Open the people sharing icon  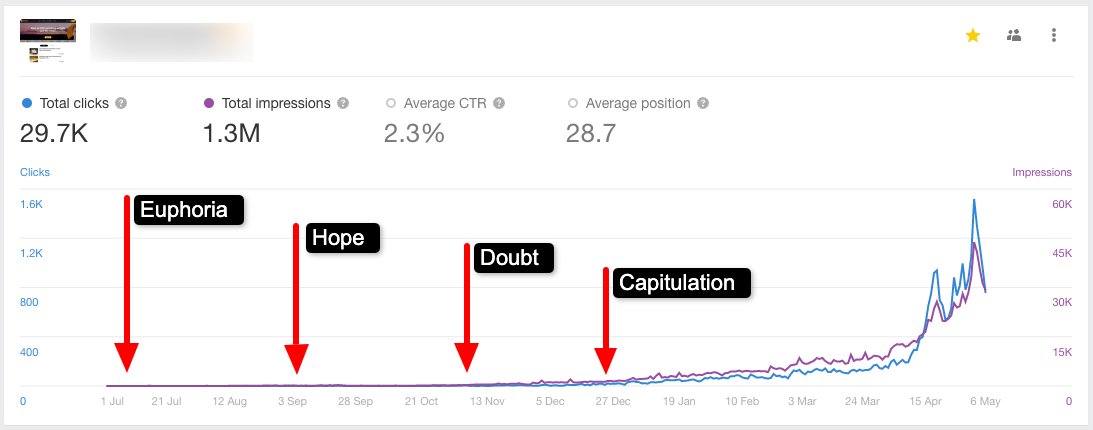1014,35
